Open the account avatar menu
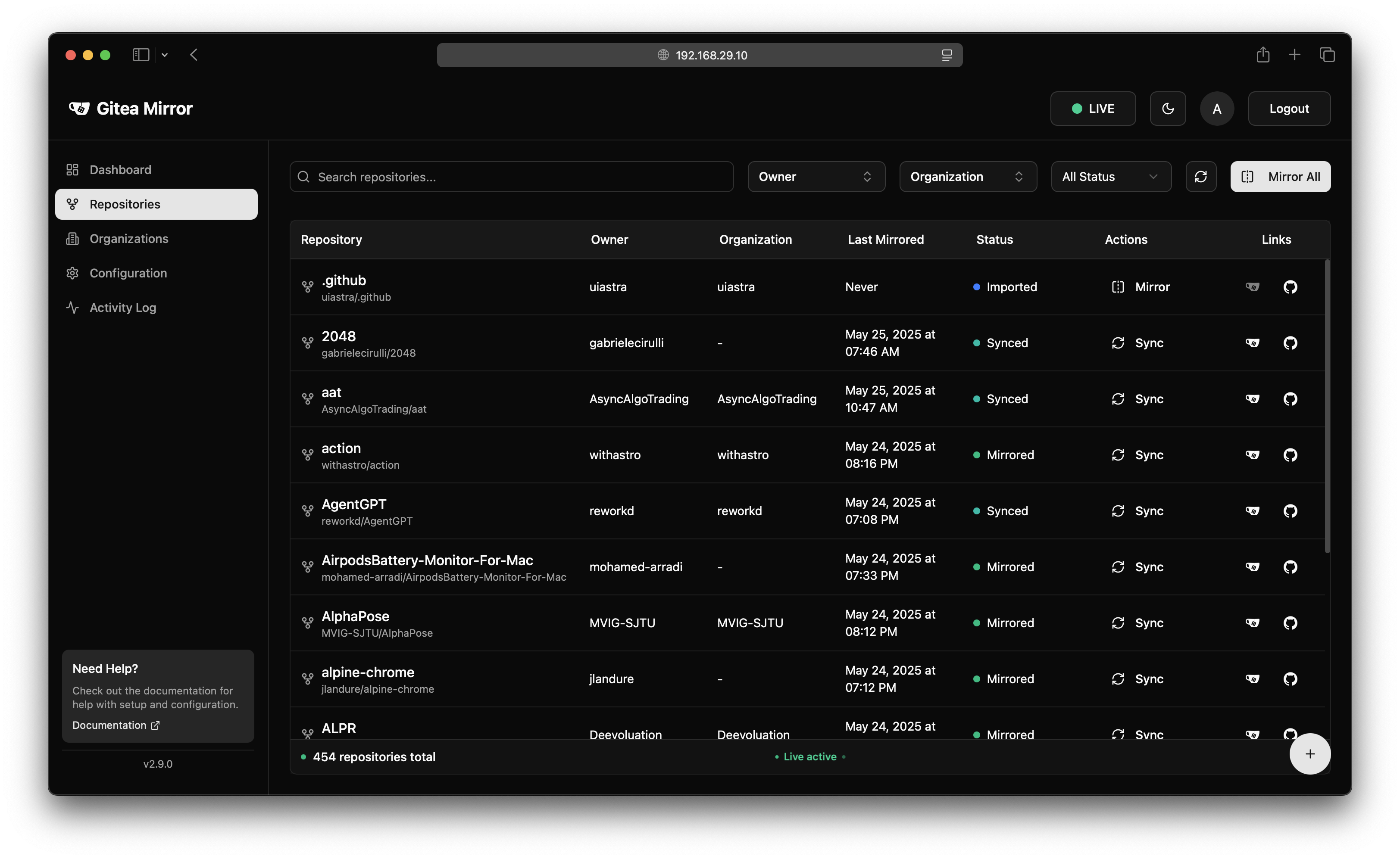Image resolution: width=1400 pixels, height=859 pixels. (x=1216, y=109)
